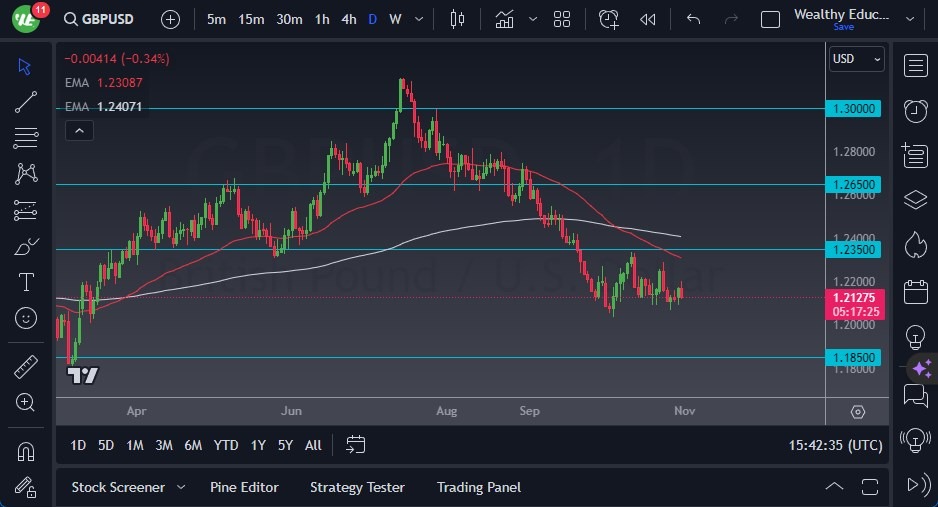The height and width of the screenshot is (507, 938).
Task: Open the USD currency dropdown
Action: click(x=857, y=59)
